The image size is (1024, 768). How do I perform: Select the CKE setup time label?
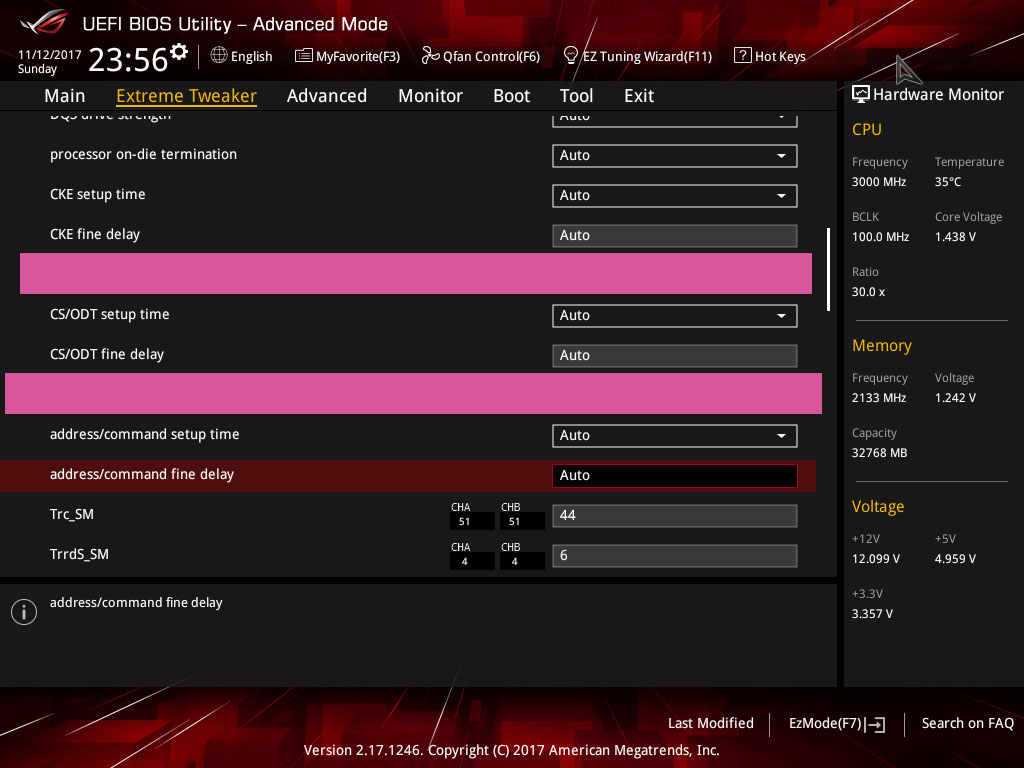(97, 194)
